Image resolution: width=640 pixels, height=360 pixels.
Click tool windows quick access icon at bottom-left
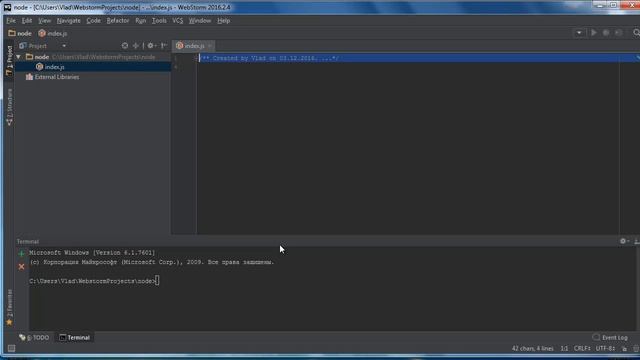tap(11, 348)
